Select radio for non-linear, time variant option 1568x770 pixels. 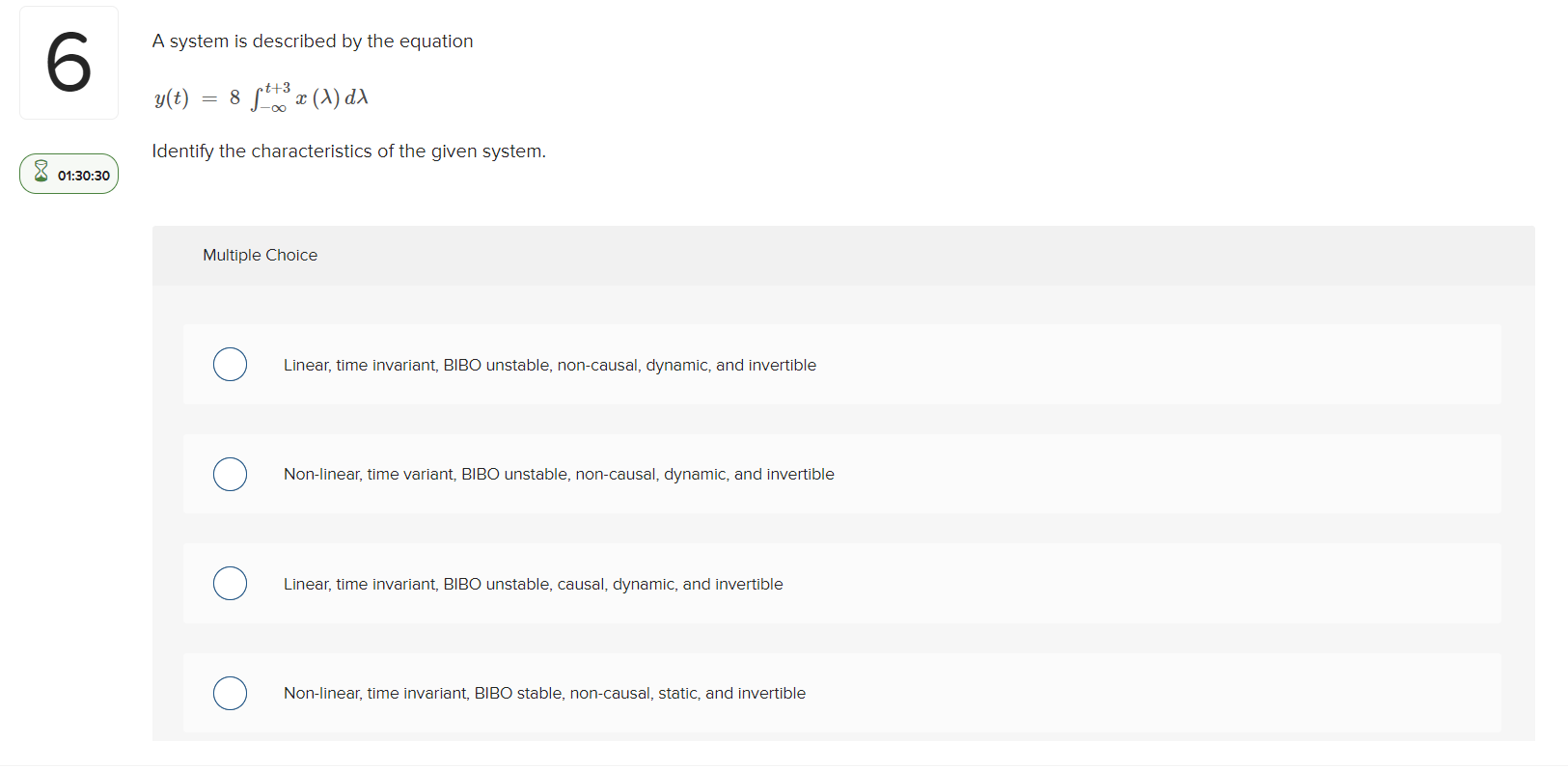(230, 474)
